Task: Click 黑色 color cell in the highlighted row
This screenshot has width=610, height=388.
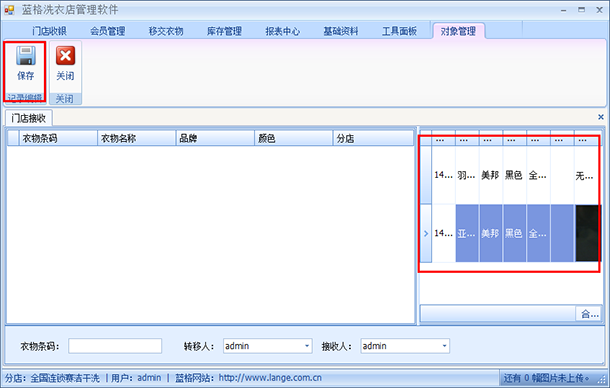Action: [x=514, y=233]
